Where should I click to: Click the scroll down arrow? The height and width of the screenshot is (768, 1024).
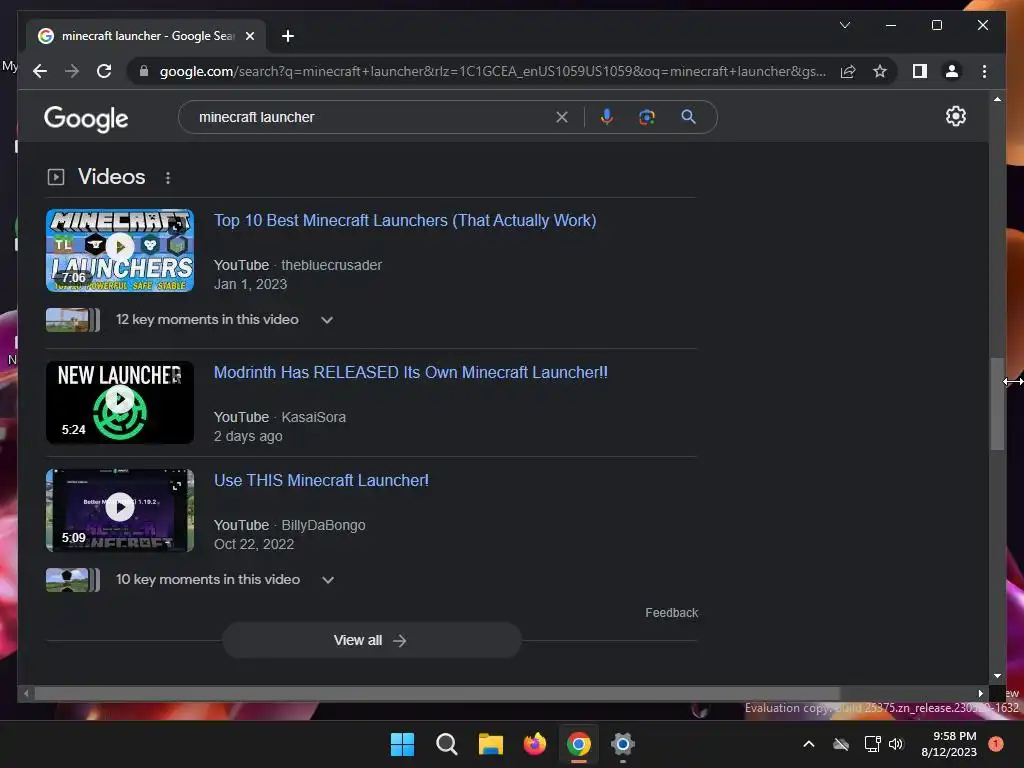tap(997, 676)
